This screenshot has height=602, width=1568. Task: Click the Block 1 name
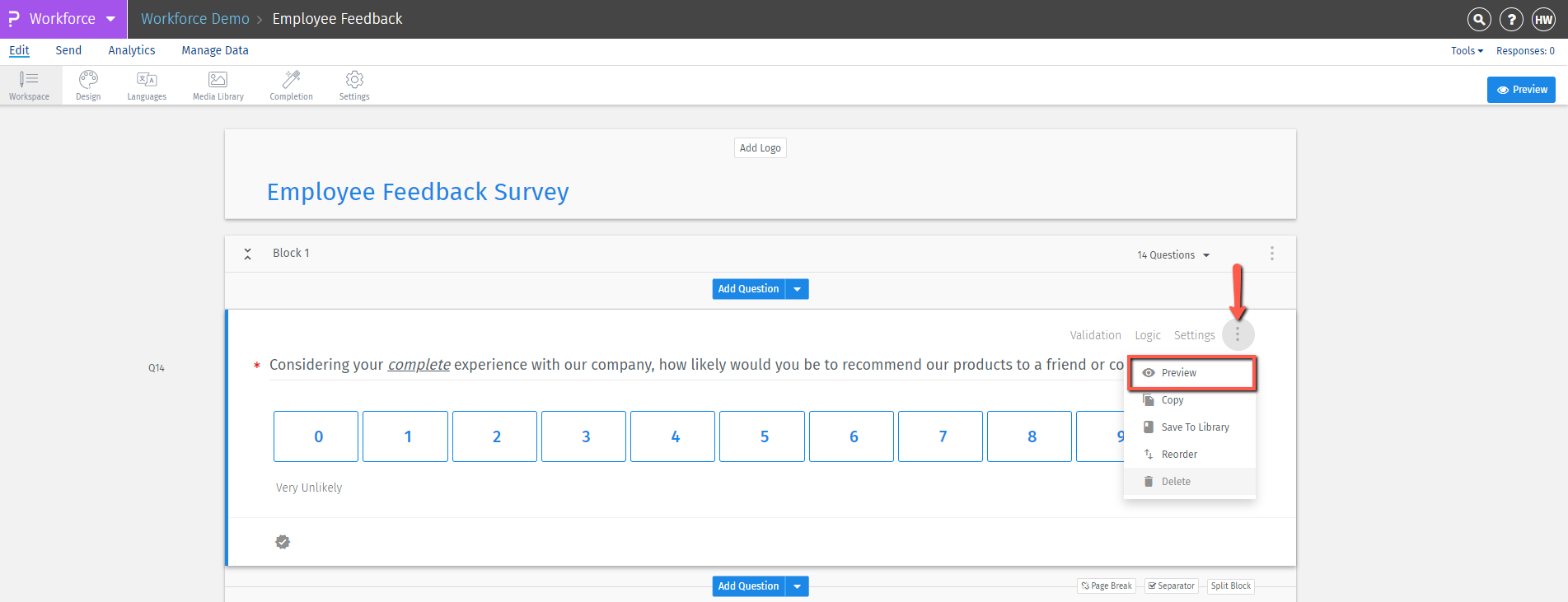(291, 253)
